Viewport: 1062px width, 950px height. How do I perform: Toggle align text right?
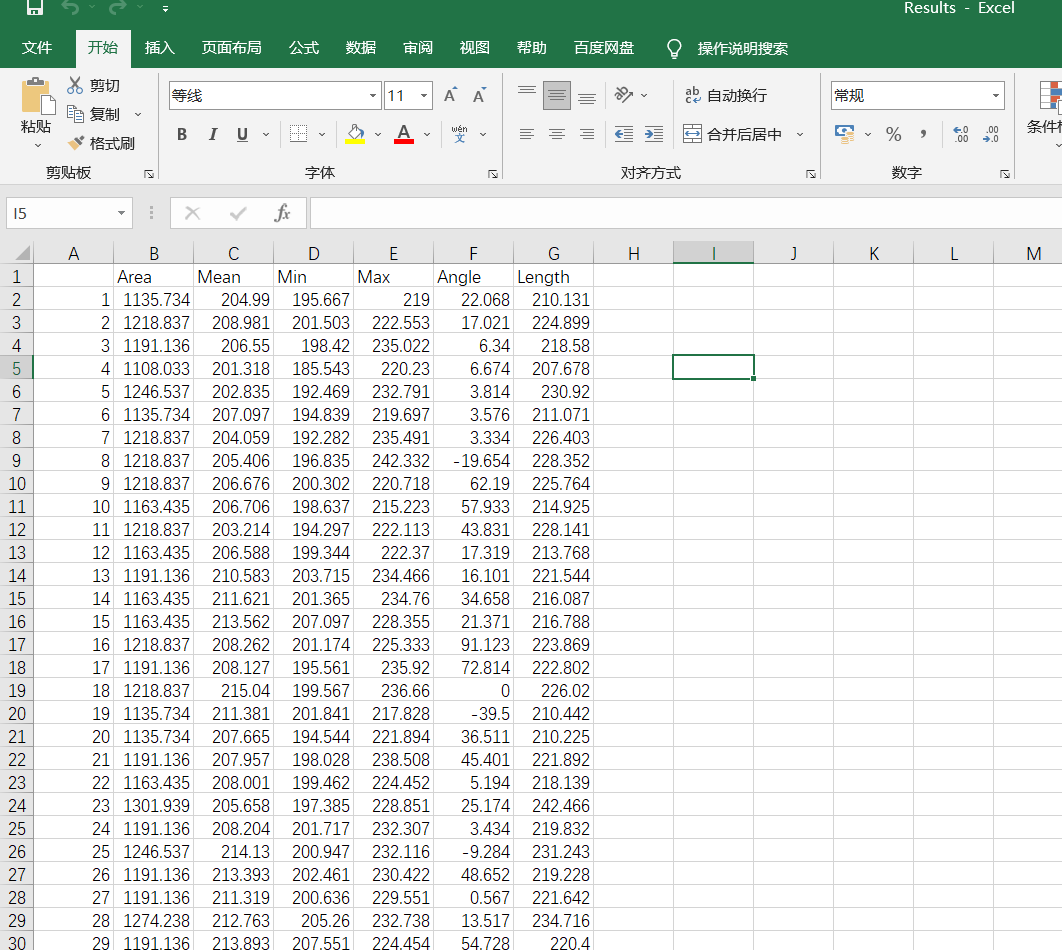(587, 134)
